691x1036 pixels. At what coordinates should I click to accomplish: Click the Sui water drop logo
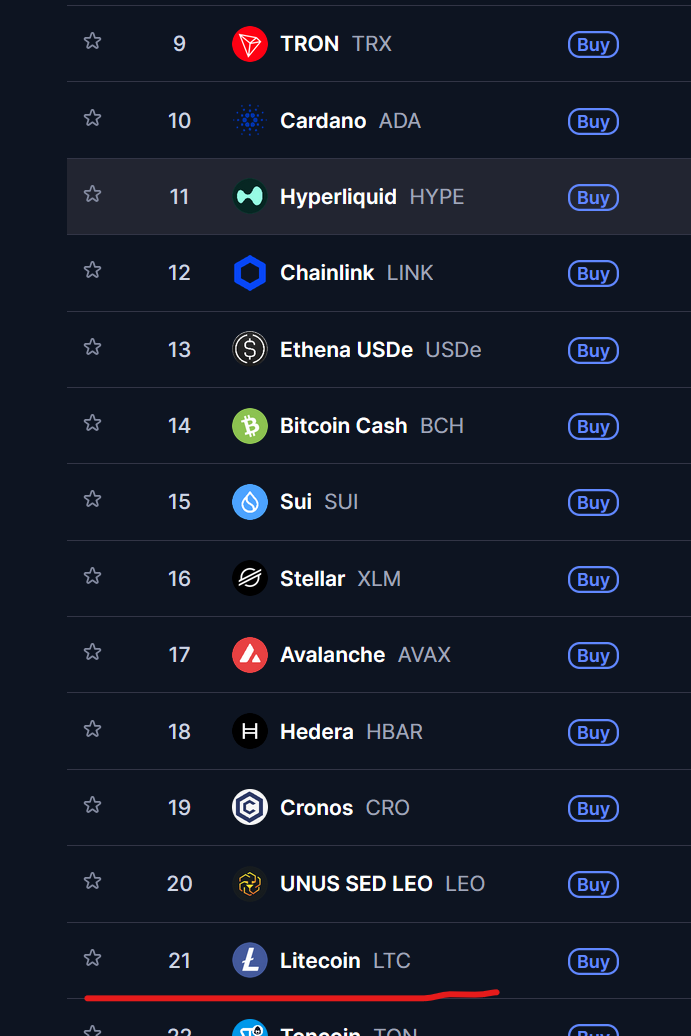(x=250, y=502)
